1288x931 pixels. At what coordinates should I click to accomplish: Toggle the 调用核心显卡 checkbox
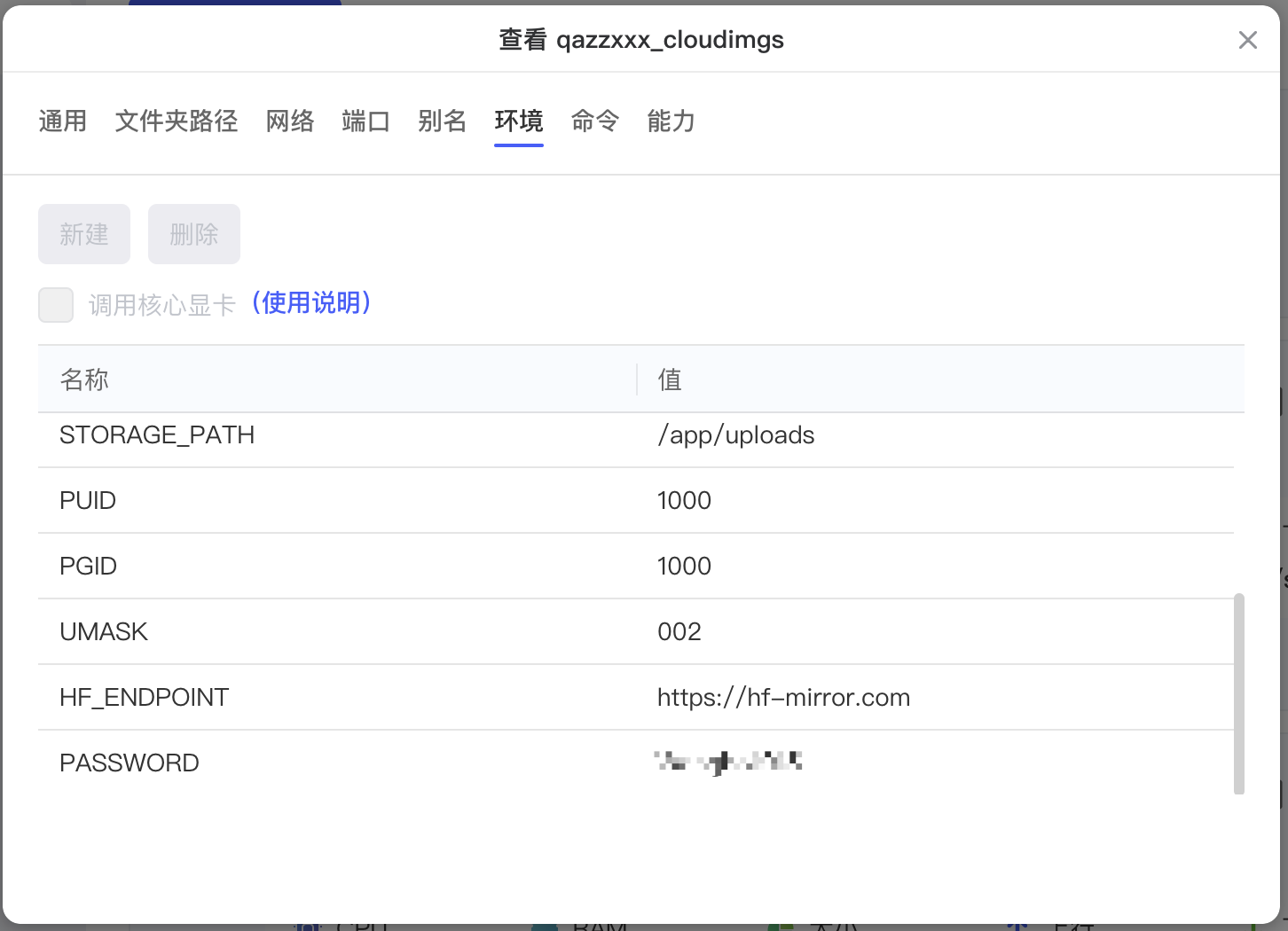point(56,305)
